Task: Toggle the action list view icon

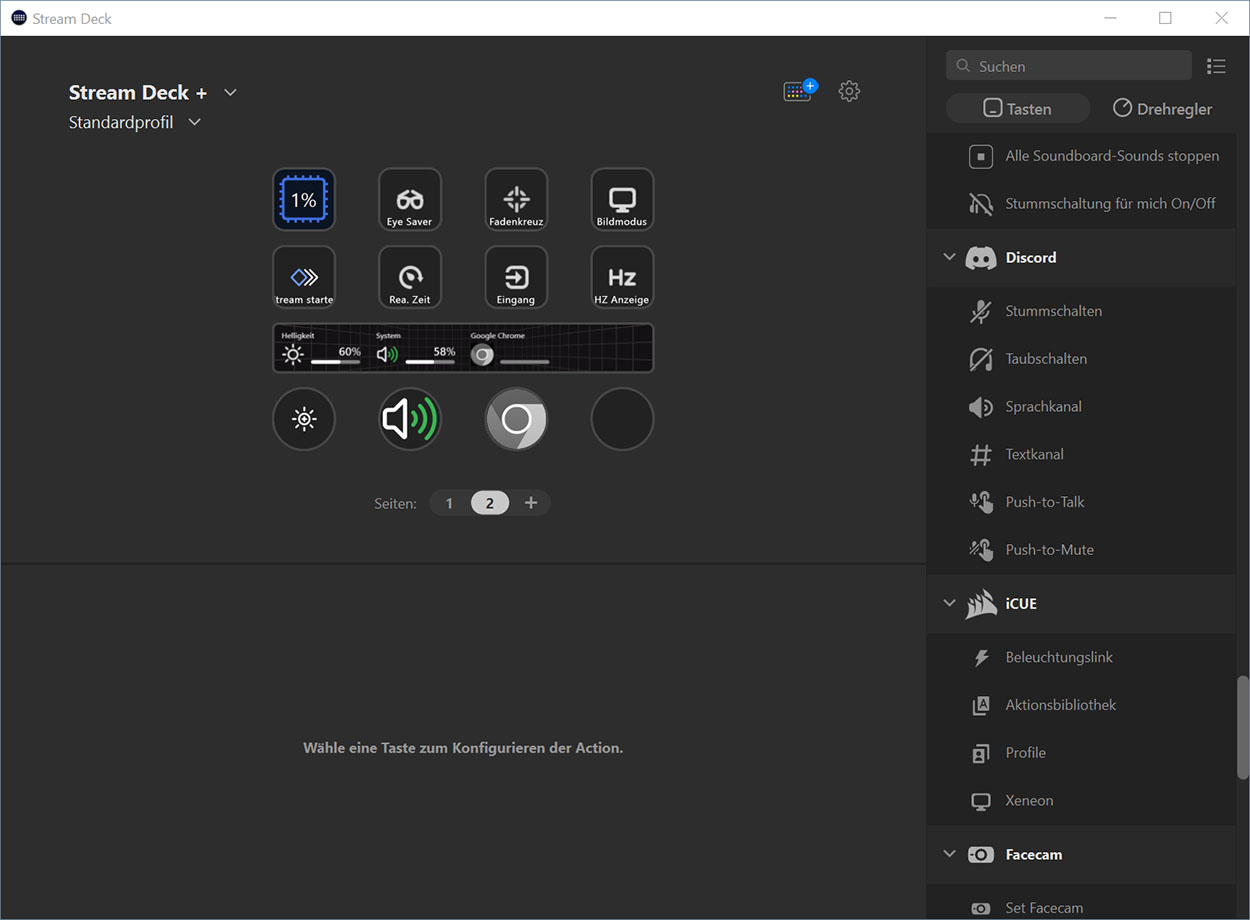Action: pyautogui.click(x=1216, y=66)
